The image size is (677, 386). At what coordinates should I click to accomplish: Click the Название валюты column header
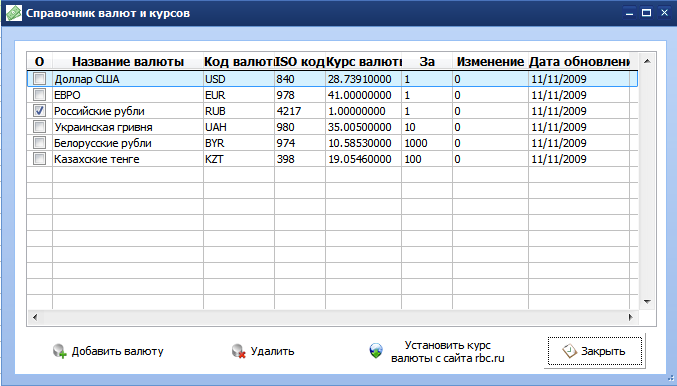(x=128, y=62)
